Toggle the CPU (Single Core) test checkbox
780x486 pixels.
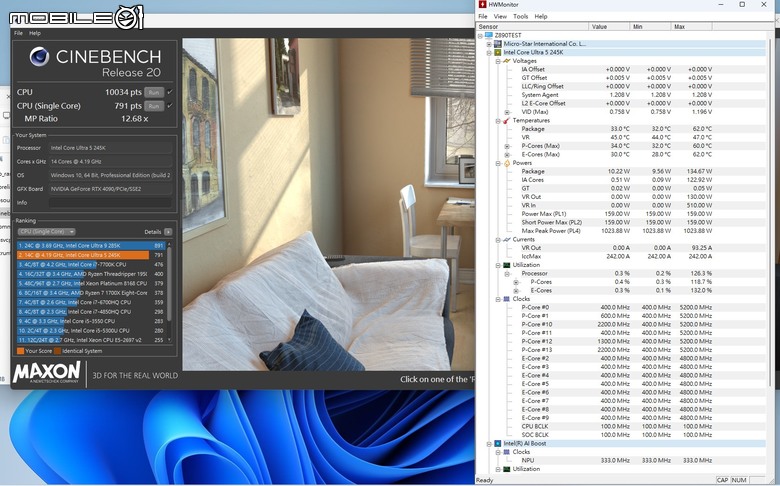[170, 106]
